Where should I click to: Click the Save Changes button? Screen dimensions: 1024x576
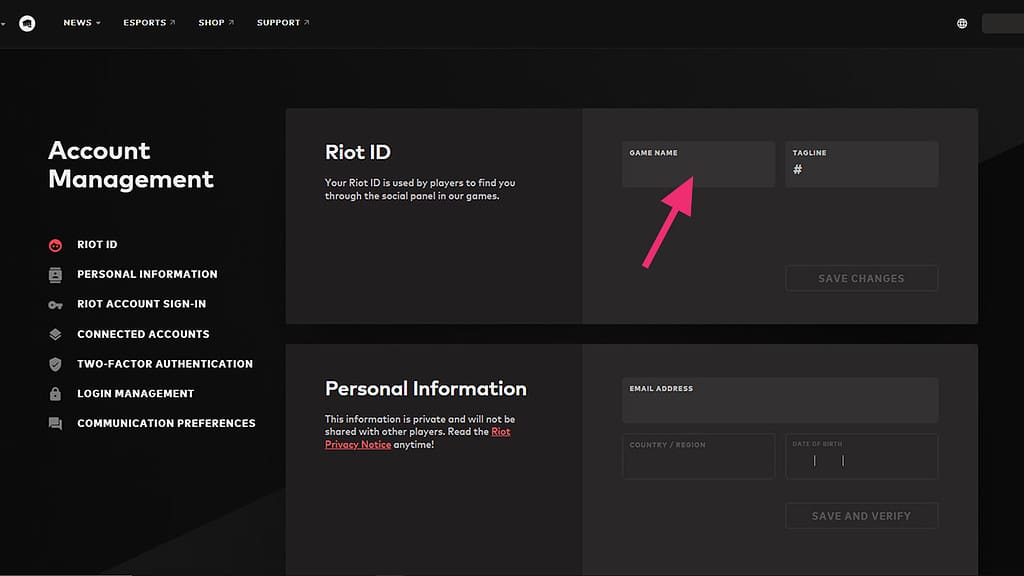[861, 278]
